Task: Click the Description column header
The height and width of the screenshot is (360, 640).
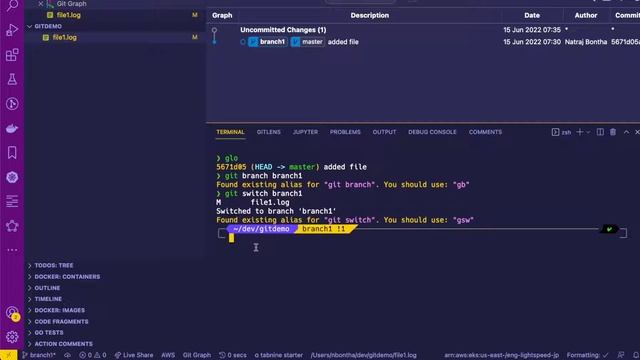Action: tap(369, 16)
